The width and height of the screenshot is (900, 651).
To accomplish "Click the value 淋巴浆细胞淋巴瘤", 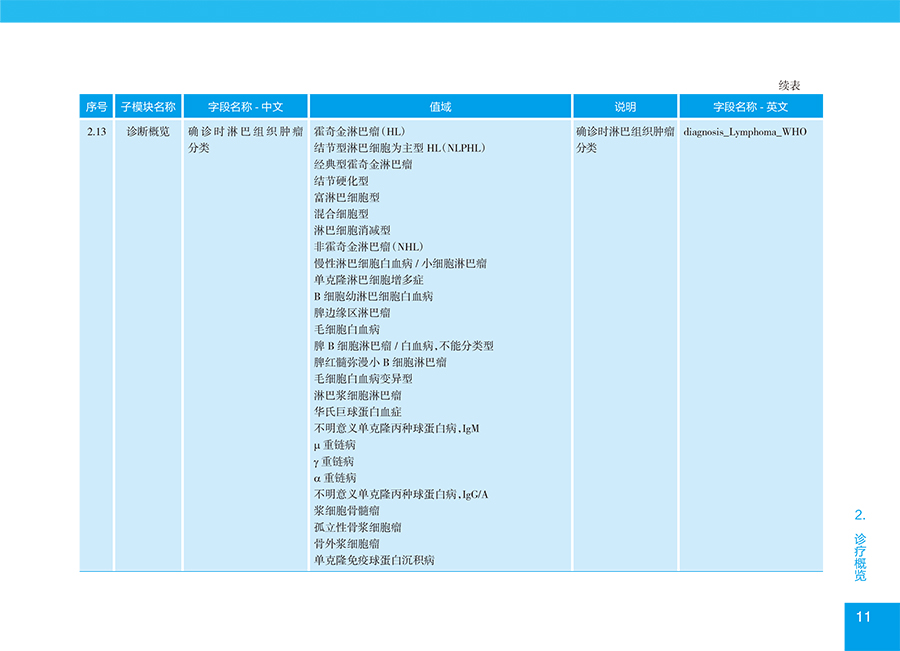I will click(x=358, y=396).
